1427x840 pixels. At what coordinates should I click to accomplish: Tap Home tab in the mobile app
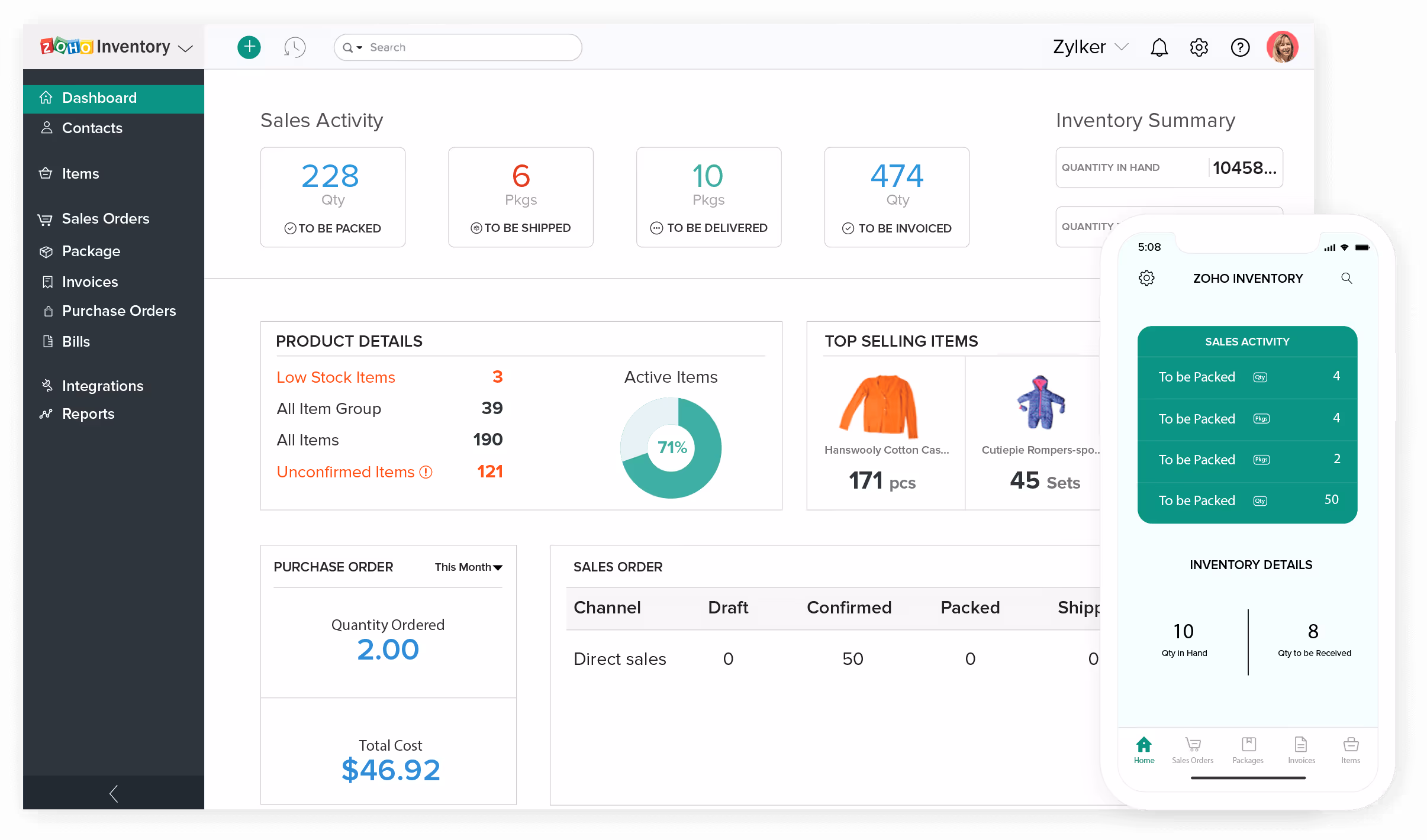pos(1144,750)
